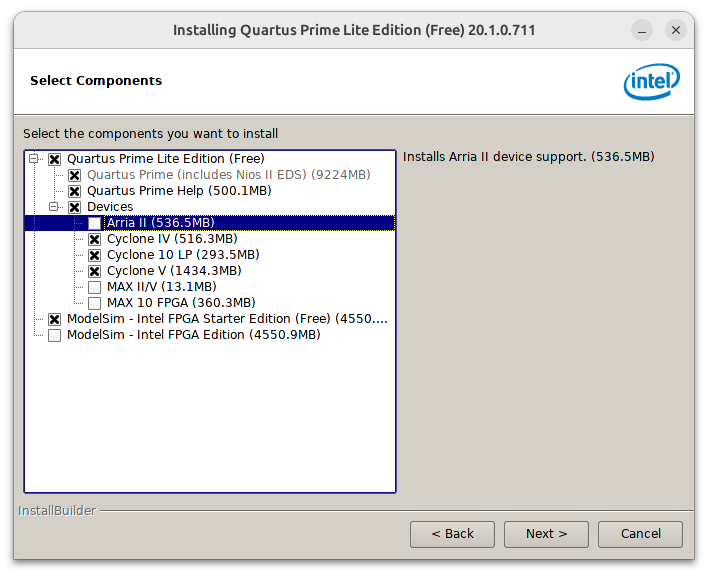The width and height of the screenshot is (708, 576).
Task: Uncheck the Quartus Prime Help checkbox
Action: click(x=75, y=191)
